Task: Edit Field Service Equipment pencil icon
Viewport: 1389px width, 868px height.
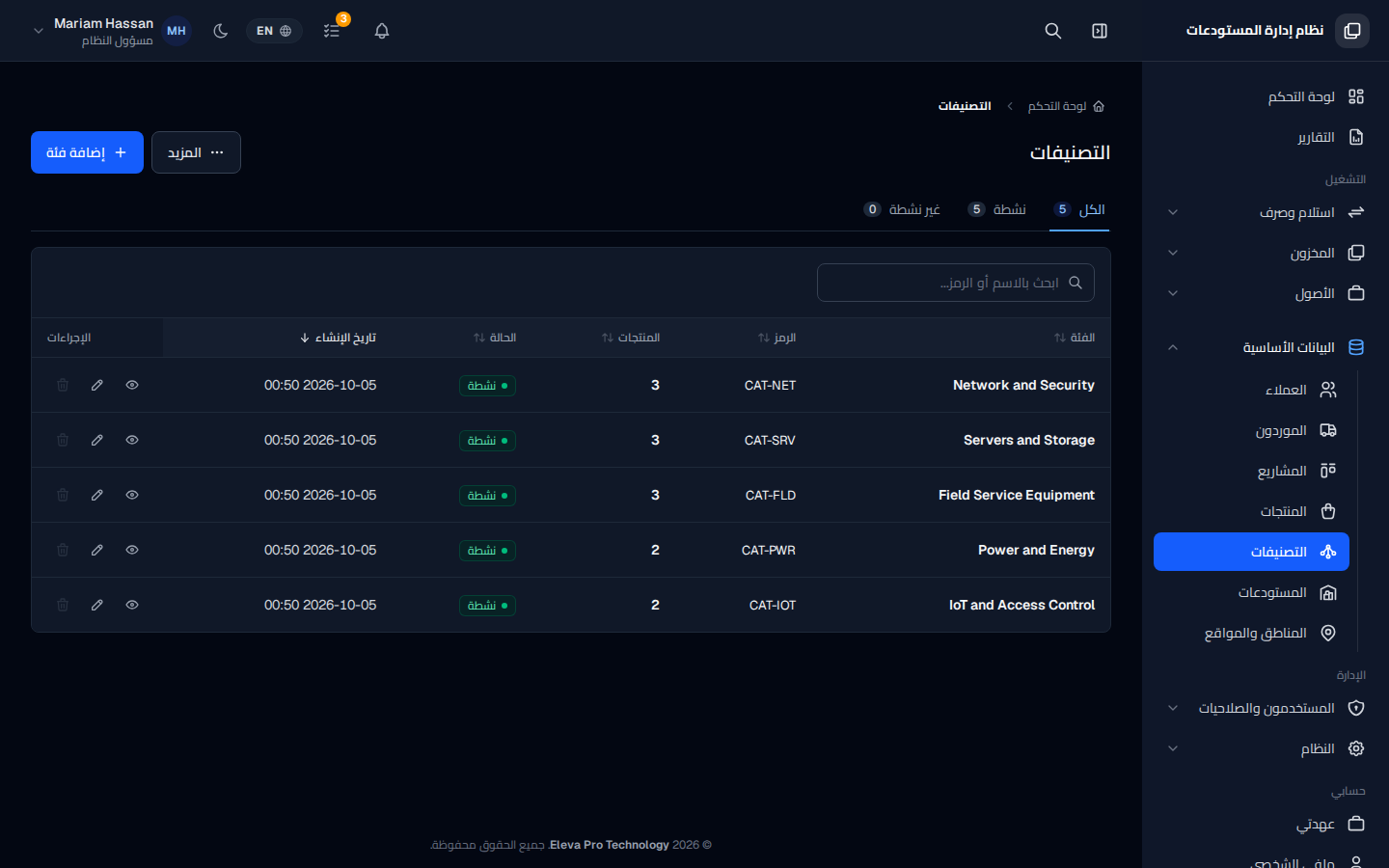Action: (97, 495)
